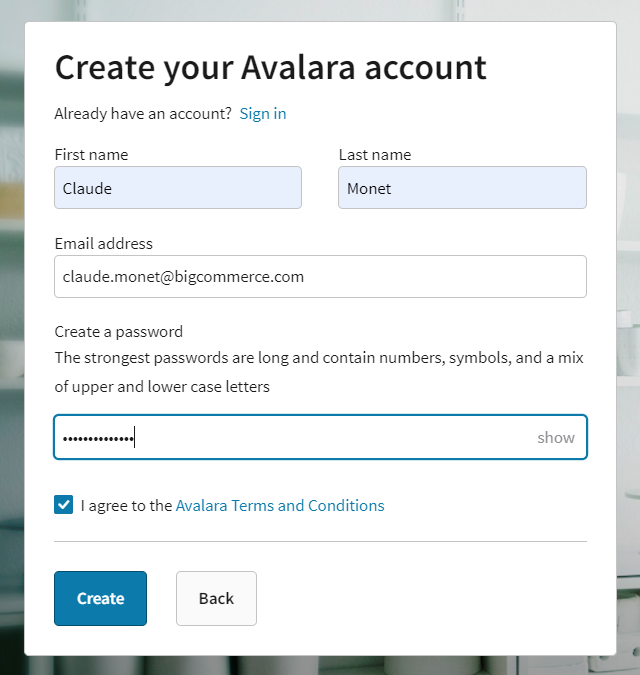
Task: Click the "I agree to the" text
Action: click(127, 506)
